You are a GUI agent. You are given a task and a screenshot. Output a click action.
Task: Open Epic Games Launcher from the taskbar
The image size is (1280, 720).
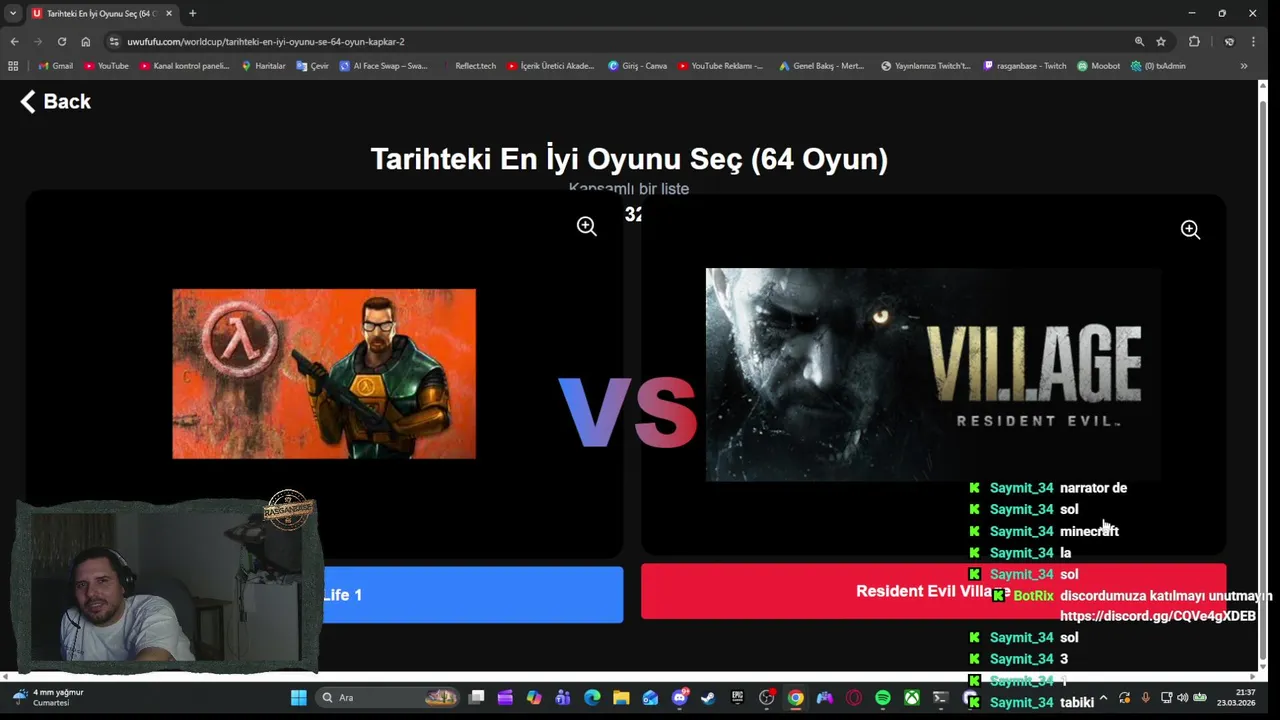(x=737, y=698)
